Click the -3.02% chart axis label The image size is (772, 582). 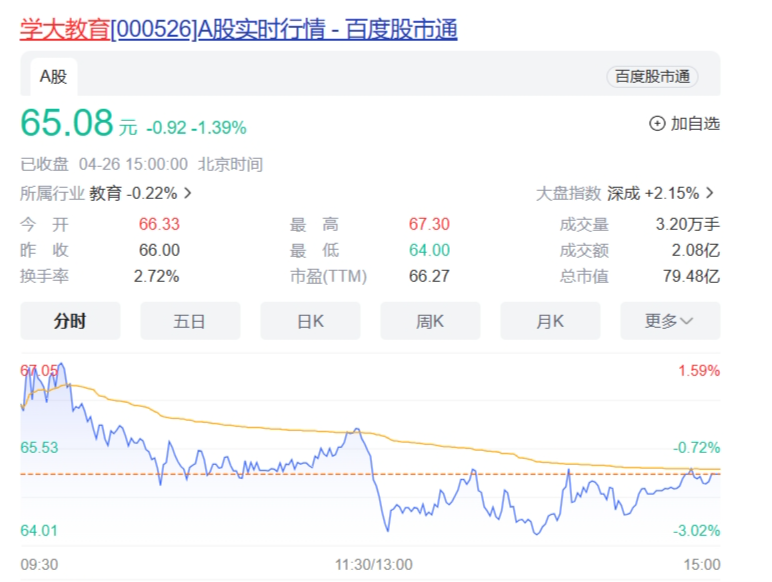[x=696, y=531]
